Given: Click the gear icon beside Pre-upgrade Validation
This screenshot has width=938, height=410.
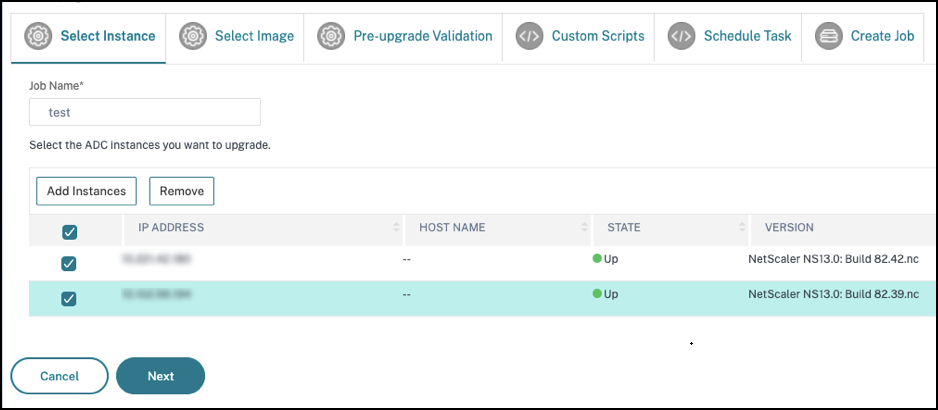Looking at the screenshot, I should (x=331, y=36).
